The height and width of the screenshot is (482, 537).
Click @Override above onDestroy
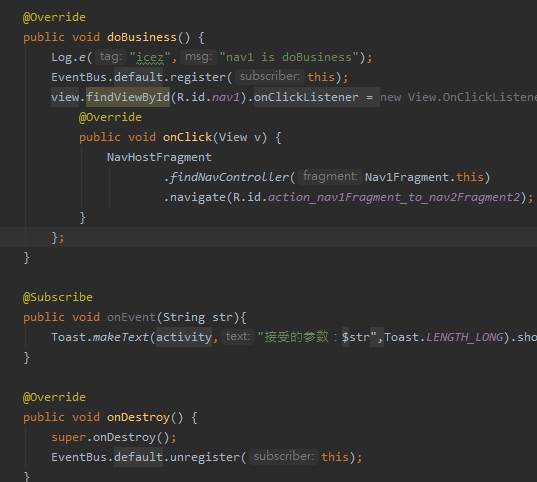[54, 397]
